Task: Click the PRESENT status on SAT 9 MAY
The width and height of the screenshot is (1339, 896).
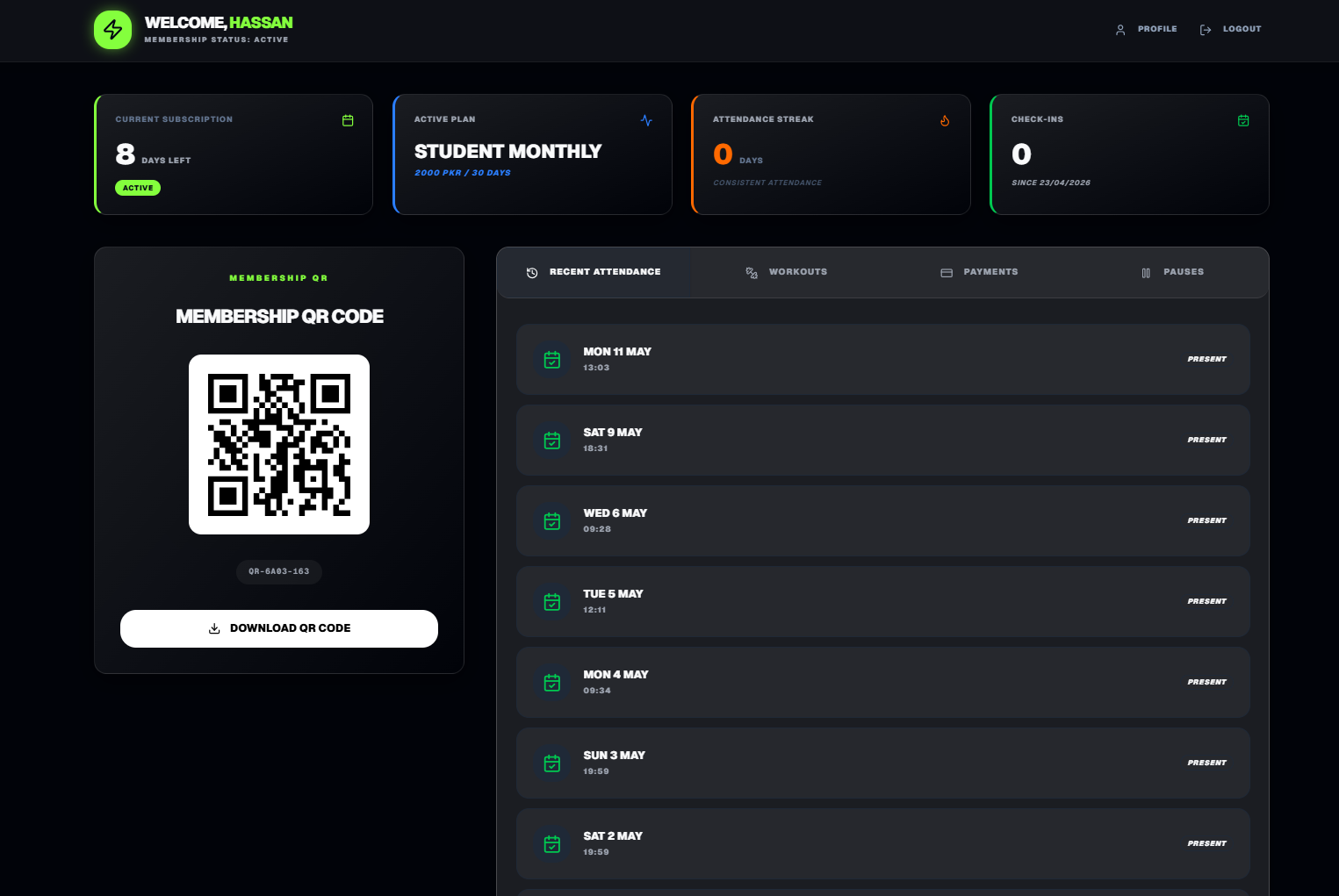Action: [1207, 440]
